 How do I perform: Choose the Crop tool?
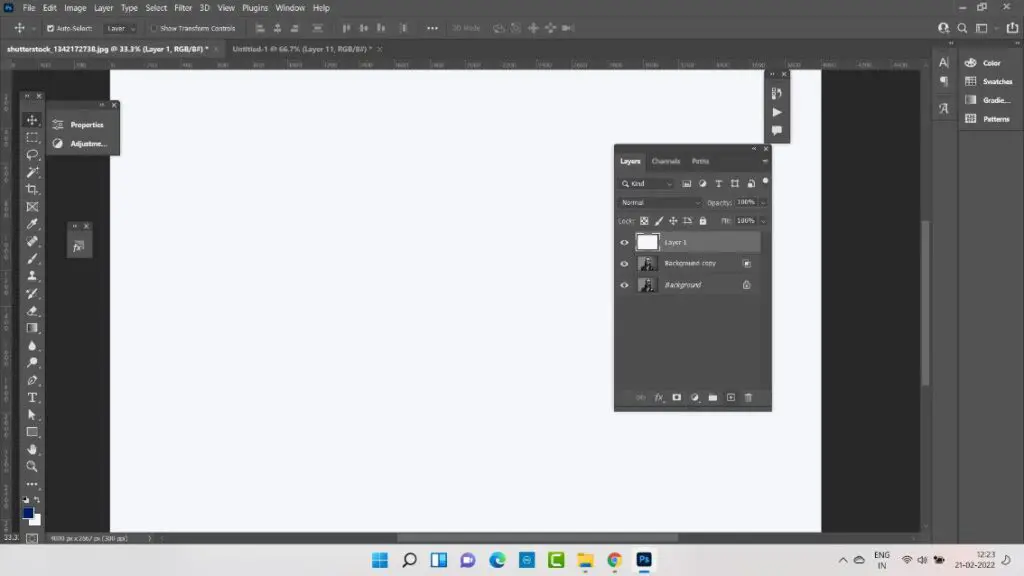pyautogui.click(x=32, y=189)
